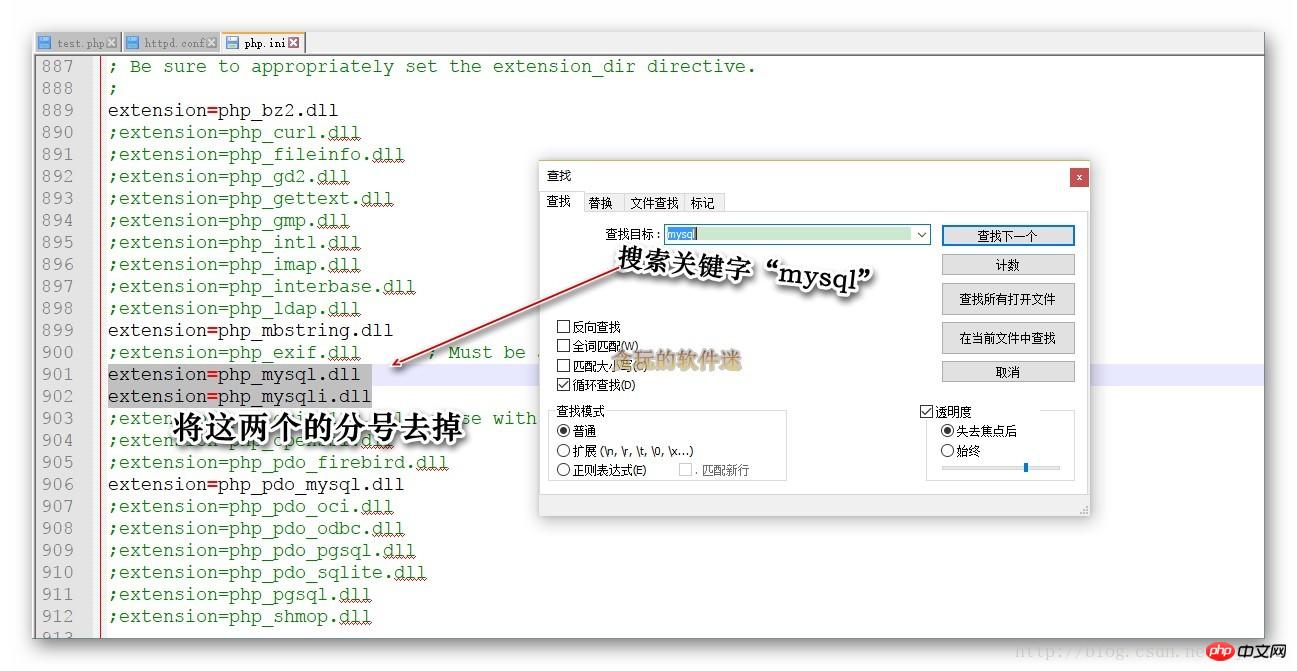
Task: Click the ;extension=php_pdo_oci.dll line
Action: tap(251, 506)
